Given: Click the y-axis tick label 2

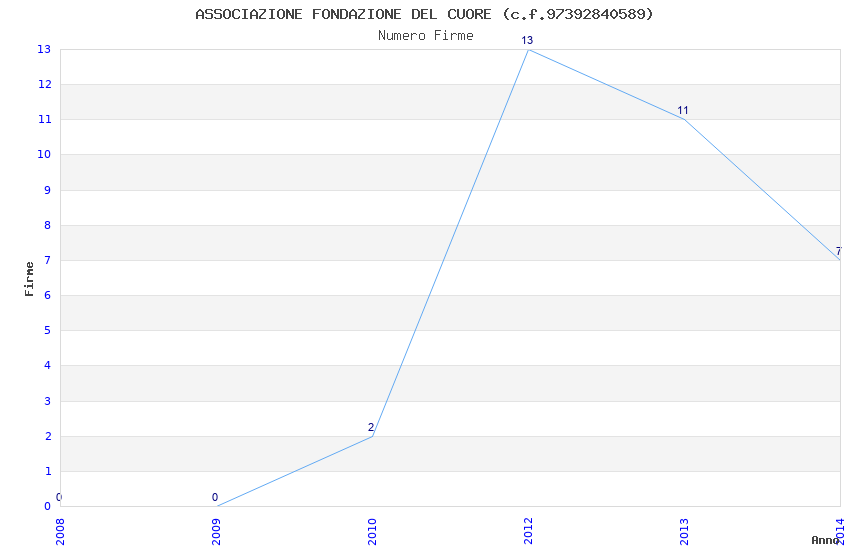Looking at the screenshot, I should (x=48, y=436).
